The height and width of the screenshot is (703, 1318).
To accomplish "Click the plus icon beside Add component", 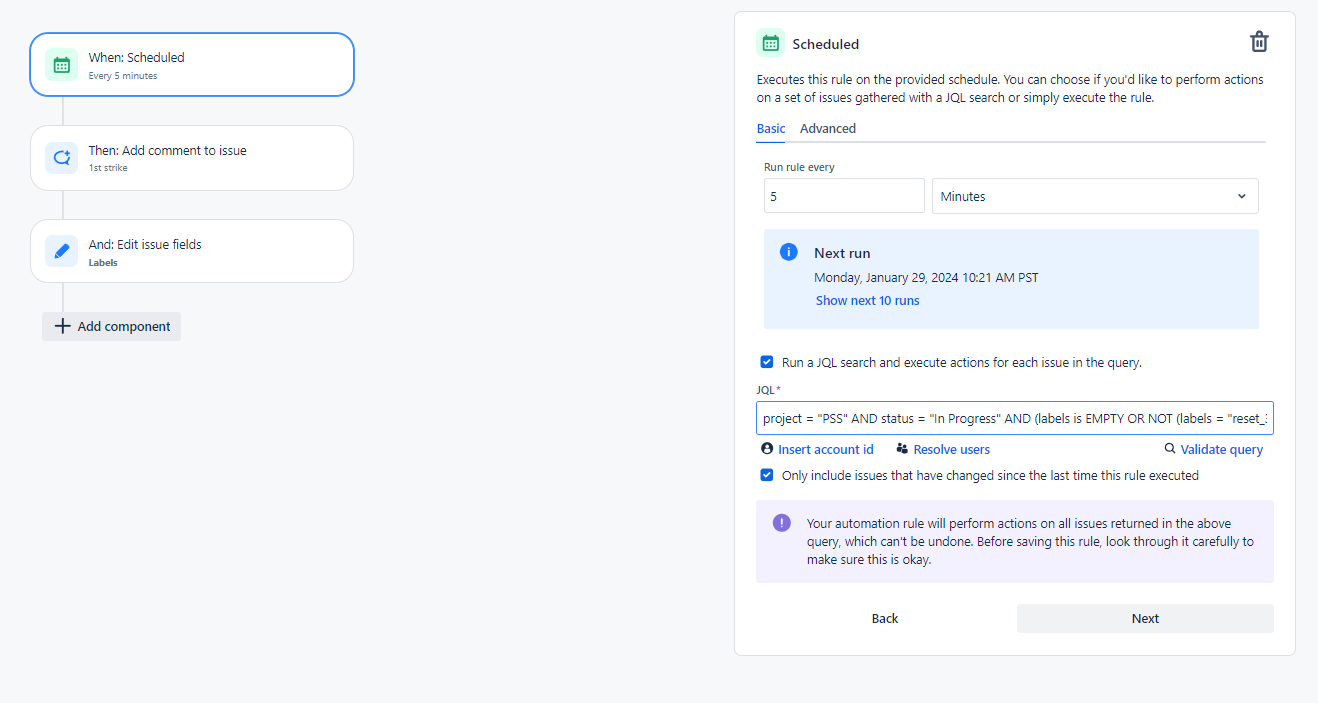I will pyautogui.click(x=62, y=326).
